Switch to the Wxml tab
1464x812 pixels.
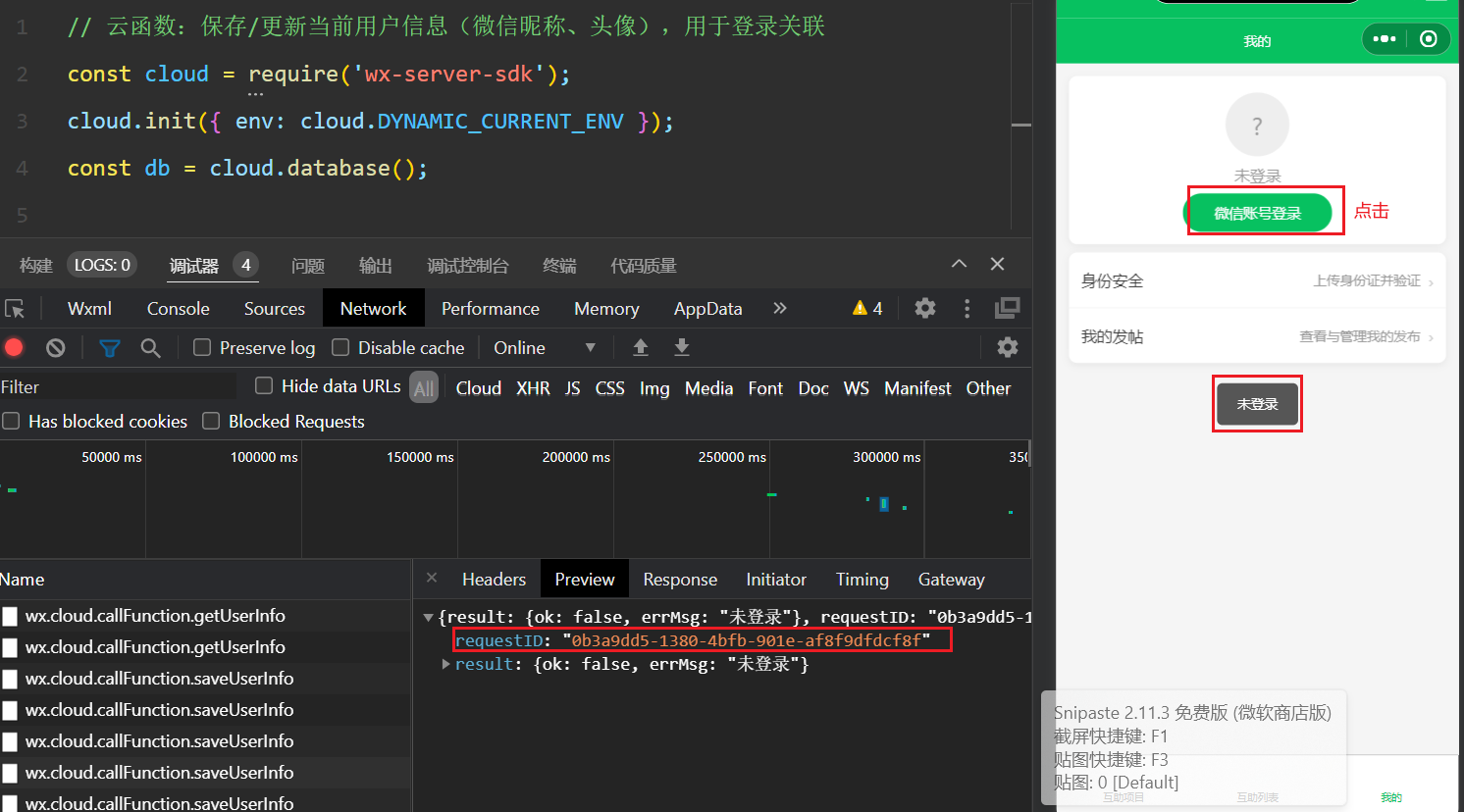click(x=89, y=308)
